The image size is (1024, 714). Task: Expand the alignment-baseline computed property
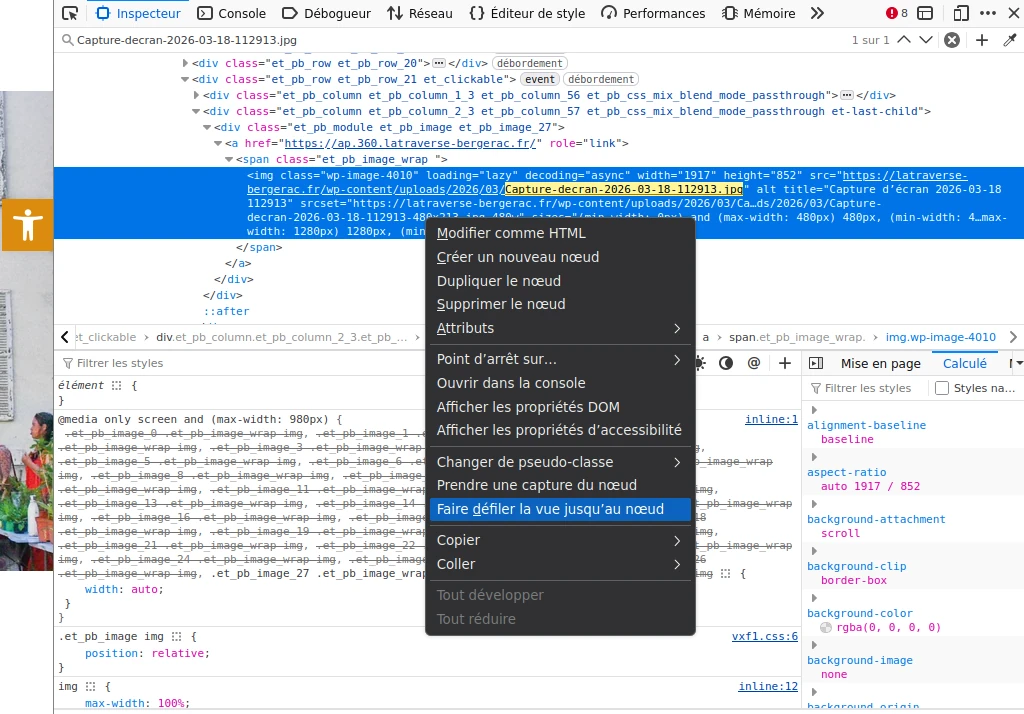pos(814,410)
